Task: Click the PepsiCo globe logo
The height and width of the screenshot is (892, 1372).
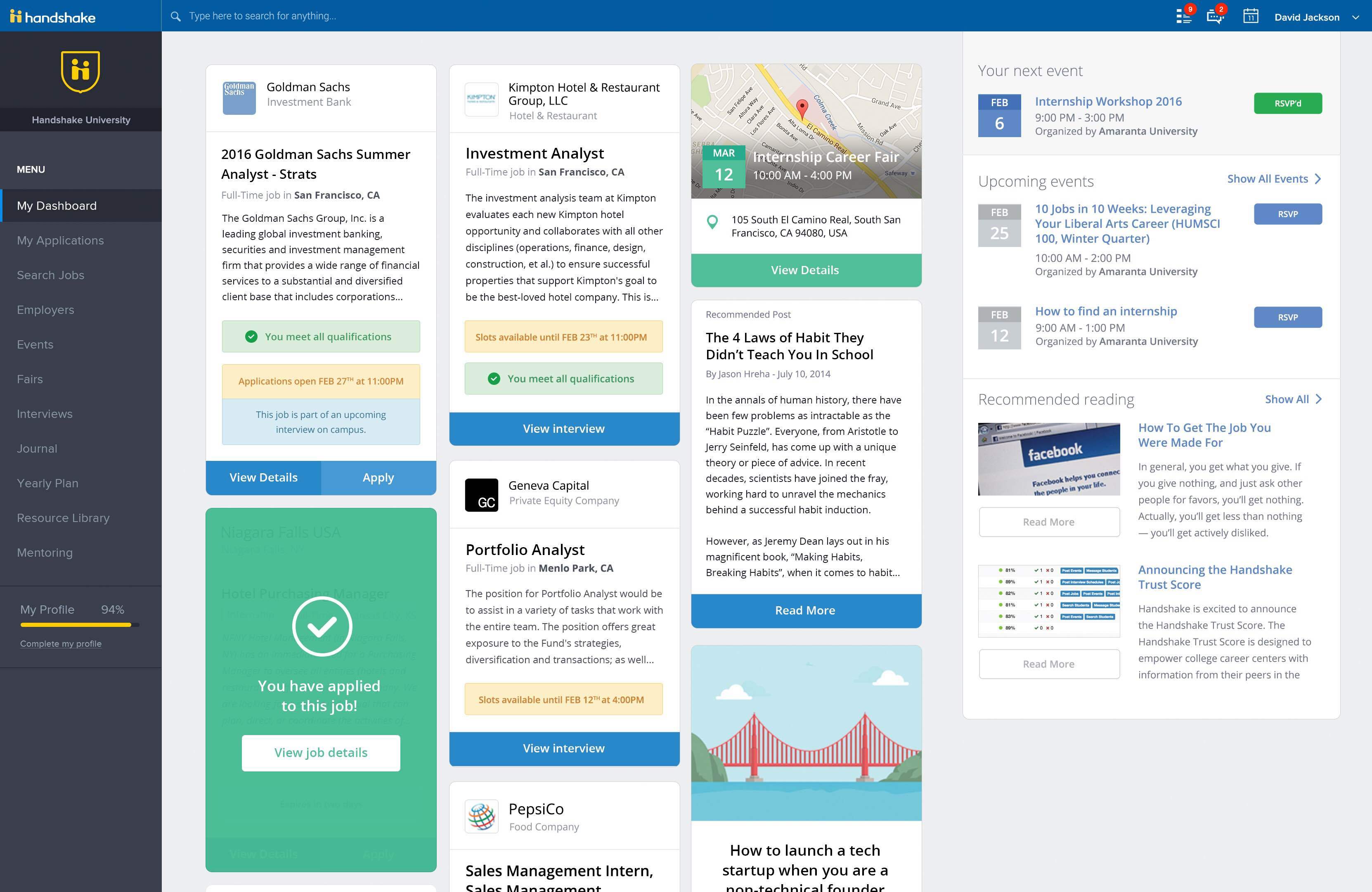Action: coord(481,816)
